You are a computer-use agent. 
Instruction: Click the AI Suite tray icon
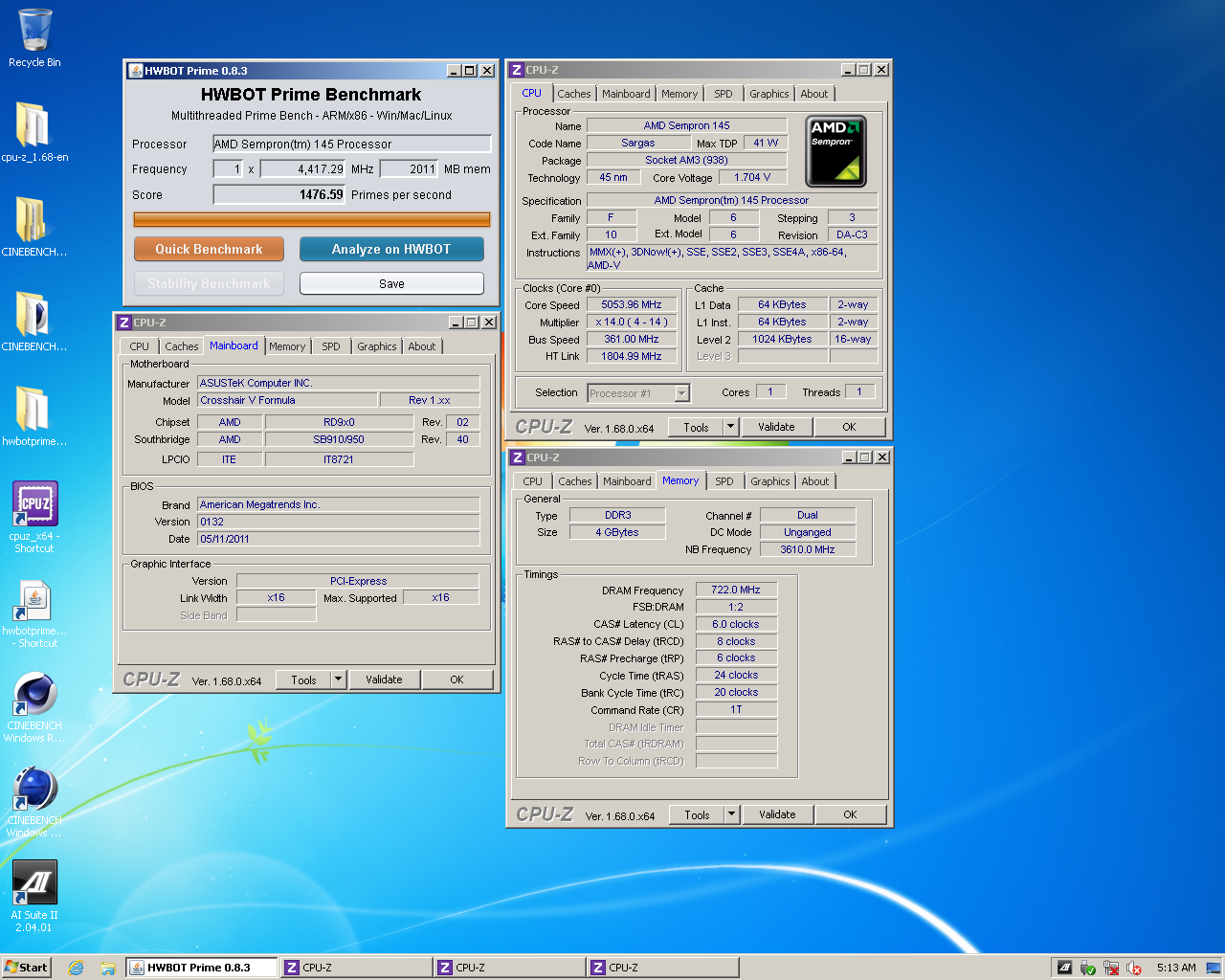pos(1064,968)
